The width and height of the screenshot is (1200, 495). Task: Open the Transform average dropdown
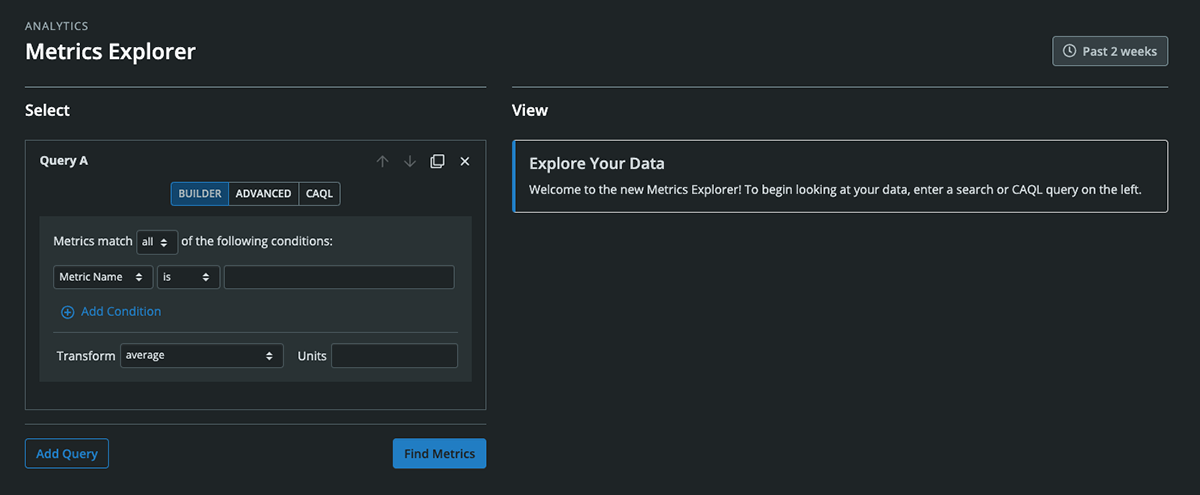tap(201, 356)
